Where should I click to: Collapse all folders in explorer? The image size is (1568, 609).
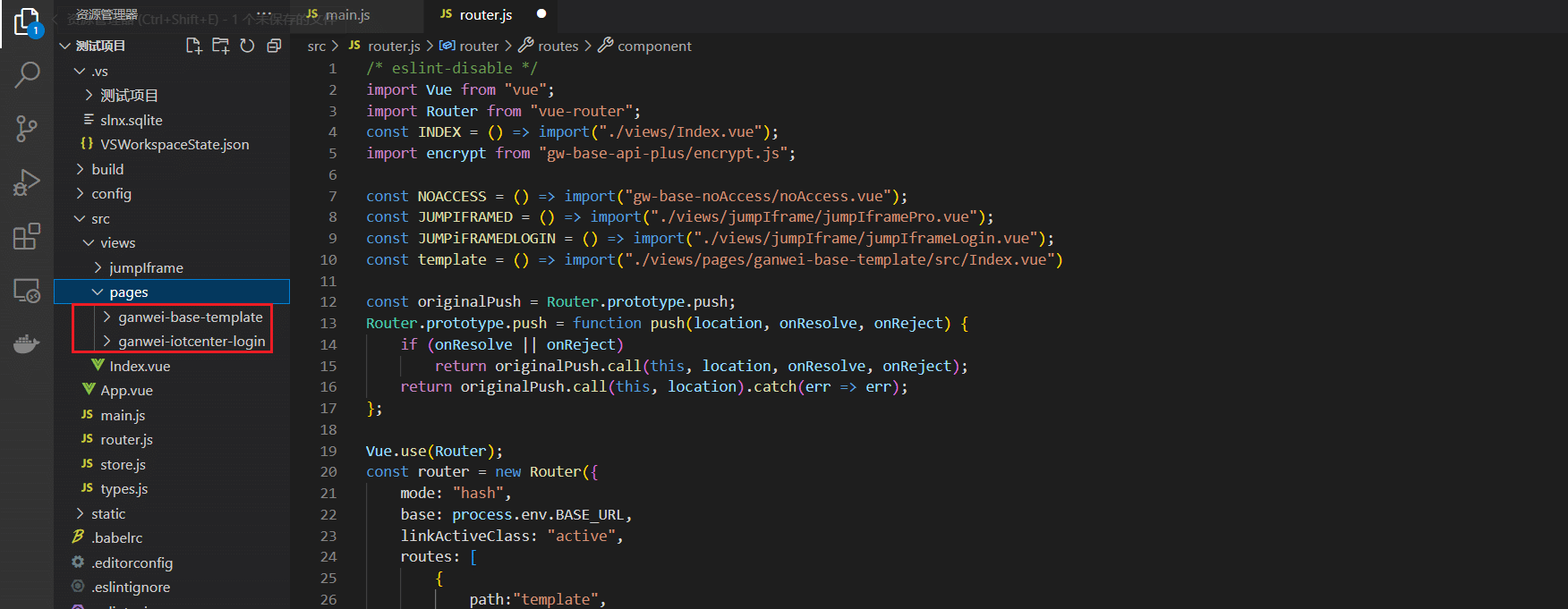point(274,46)
